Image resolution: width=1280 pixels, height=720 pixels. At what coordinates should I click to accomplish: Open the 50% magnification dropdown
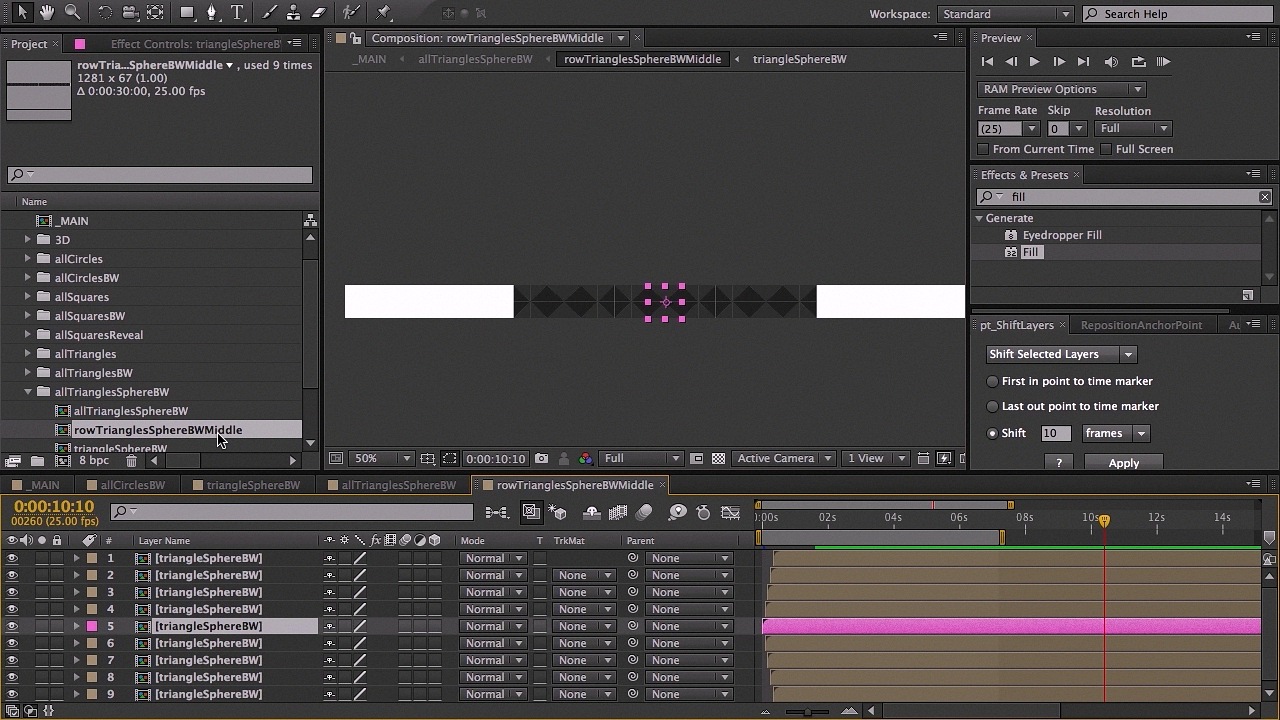tap(382, 459)
